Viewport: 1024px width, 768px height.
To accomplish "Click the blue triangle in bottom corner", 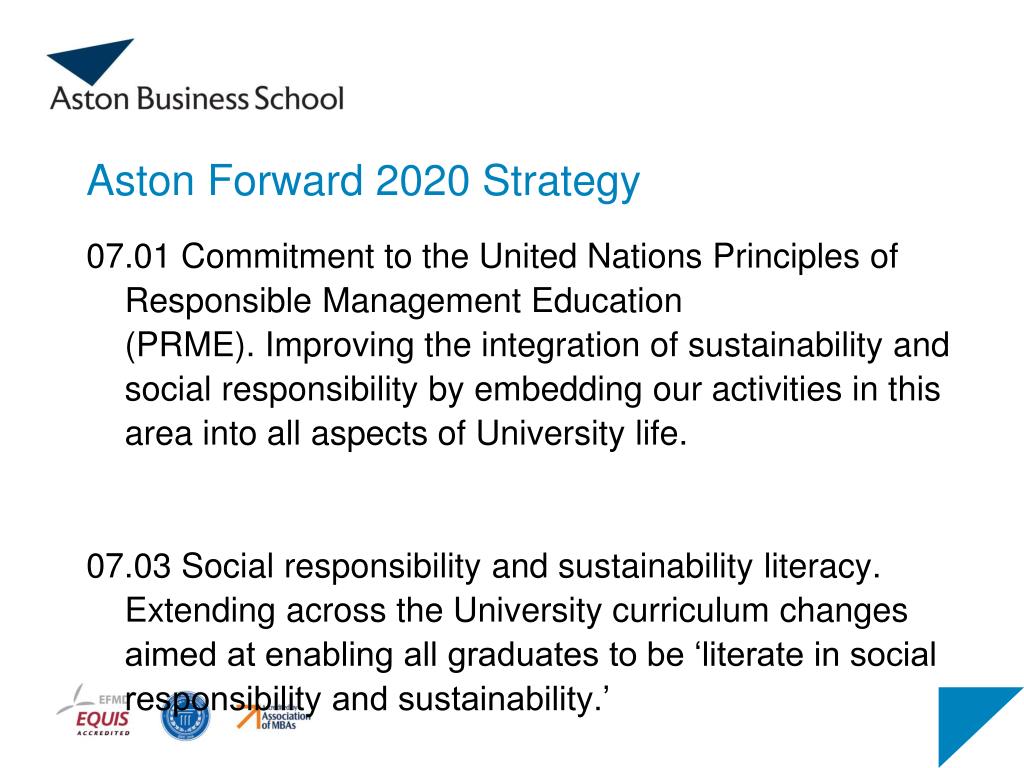I will click(x=981, y=727).
